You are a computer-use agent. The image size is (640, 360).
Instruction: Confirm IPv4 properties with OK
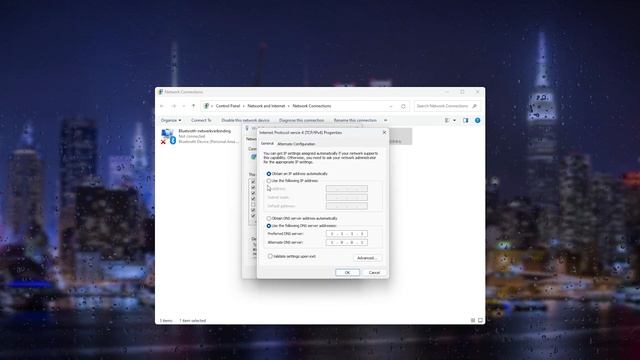click(x=347, y=272)
